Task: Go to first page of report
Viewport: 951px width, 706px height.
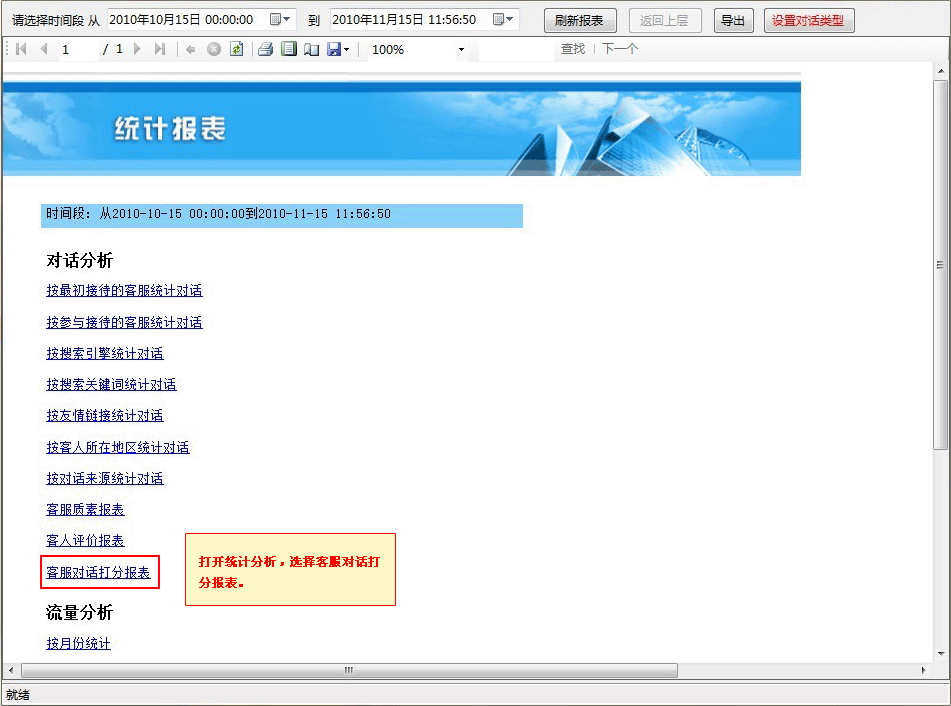Action: point(21,49)
